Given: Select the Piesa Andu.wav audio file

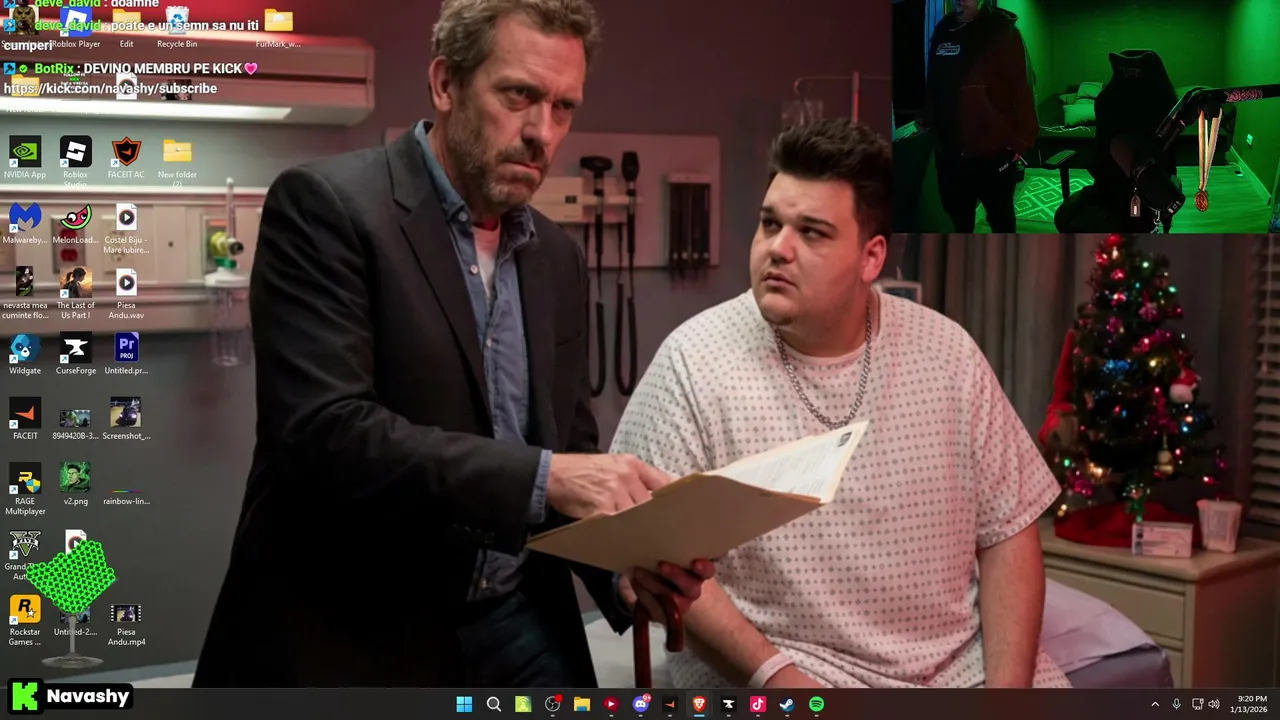Looking at the screenshot, I should click(x=126, y=293).
